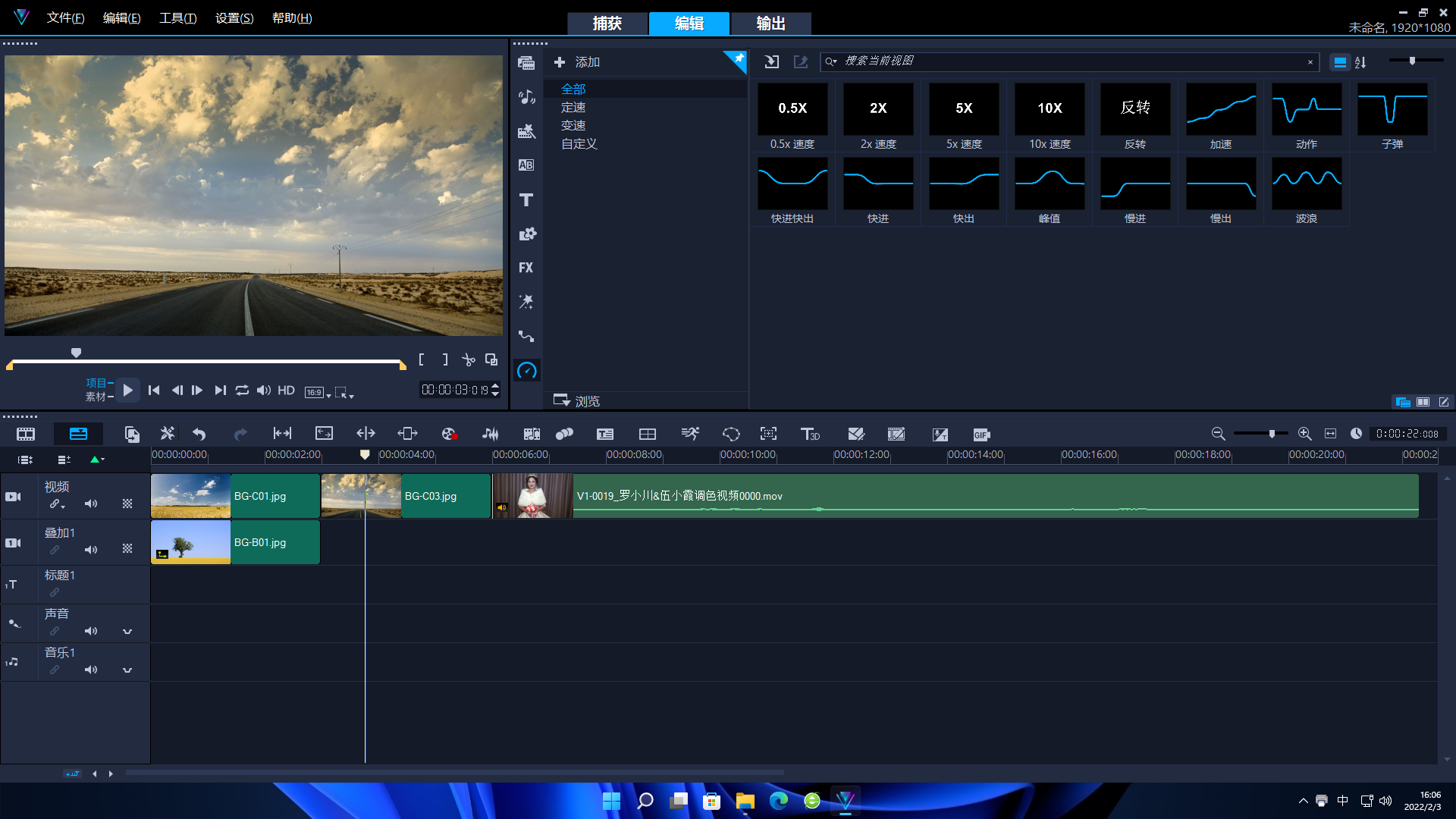Open the 3D Title editor tool

pyautogui.click(x=810, y=434)
